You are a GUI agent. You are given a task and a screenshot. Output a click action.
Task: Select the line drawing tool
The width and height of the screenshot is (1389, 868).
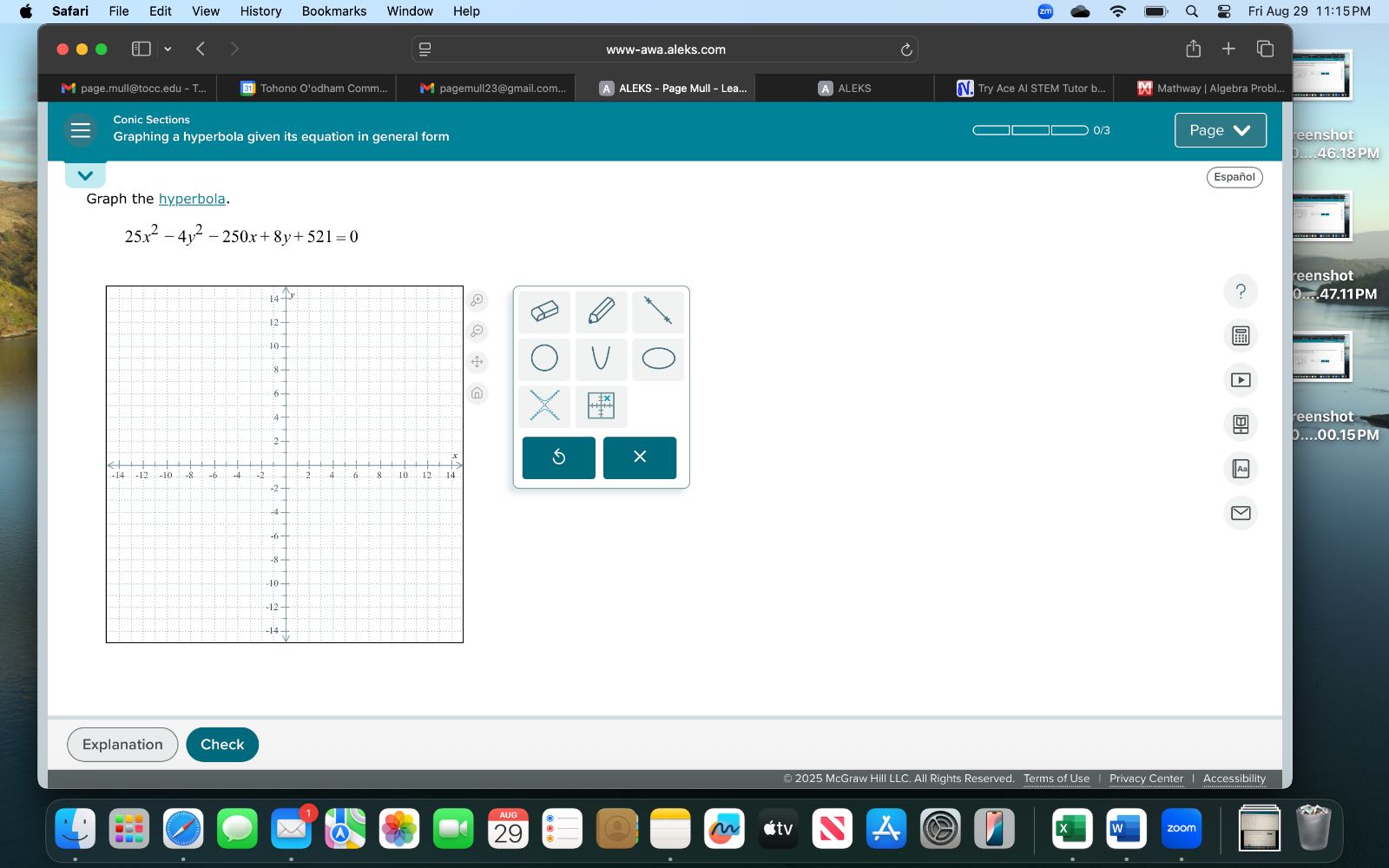658,312
